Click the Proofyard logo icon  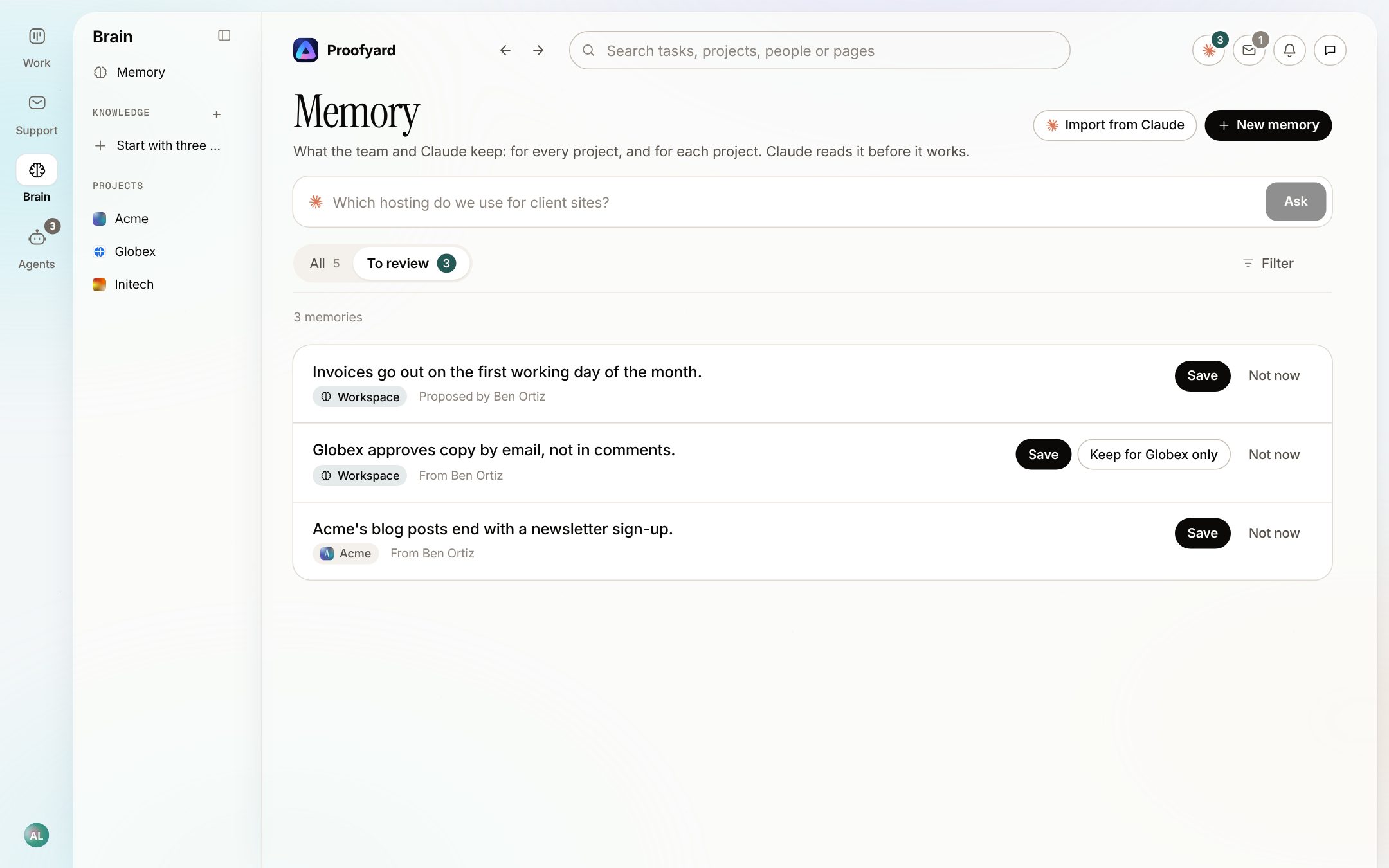305,50
